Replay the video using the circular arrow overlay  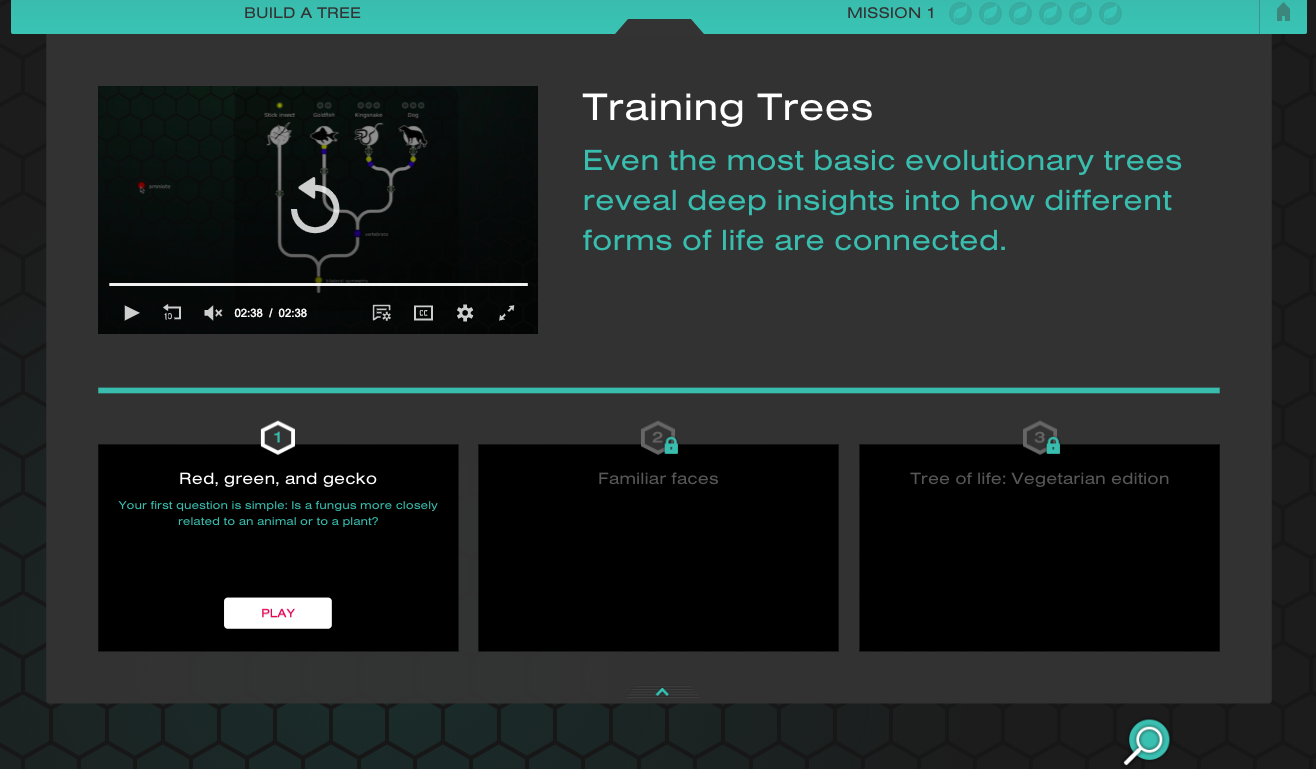315,207
